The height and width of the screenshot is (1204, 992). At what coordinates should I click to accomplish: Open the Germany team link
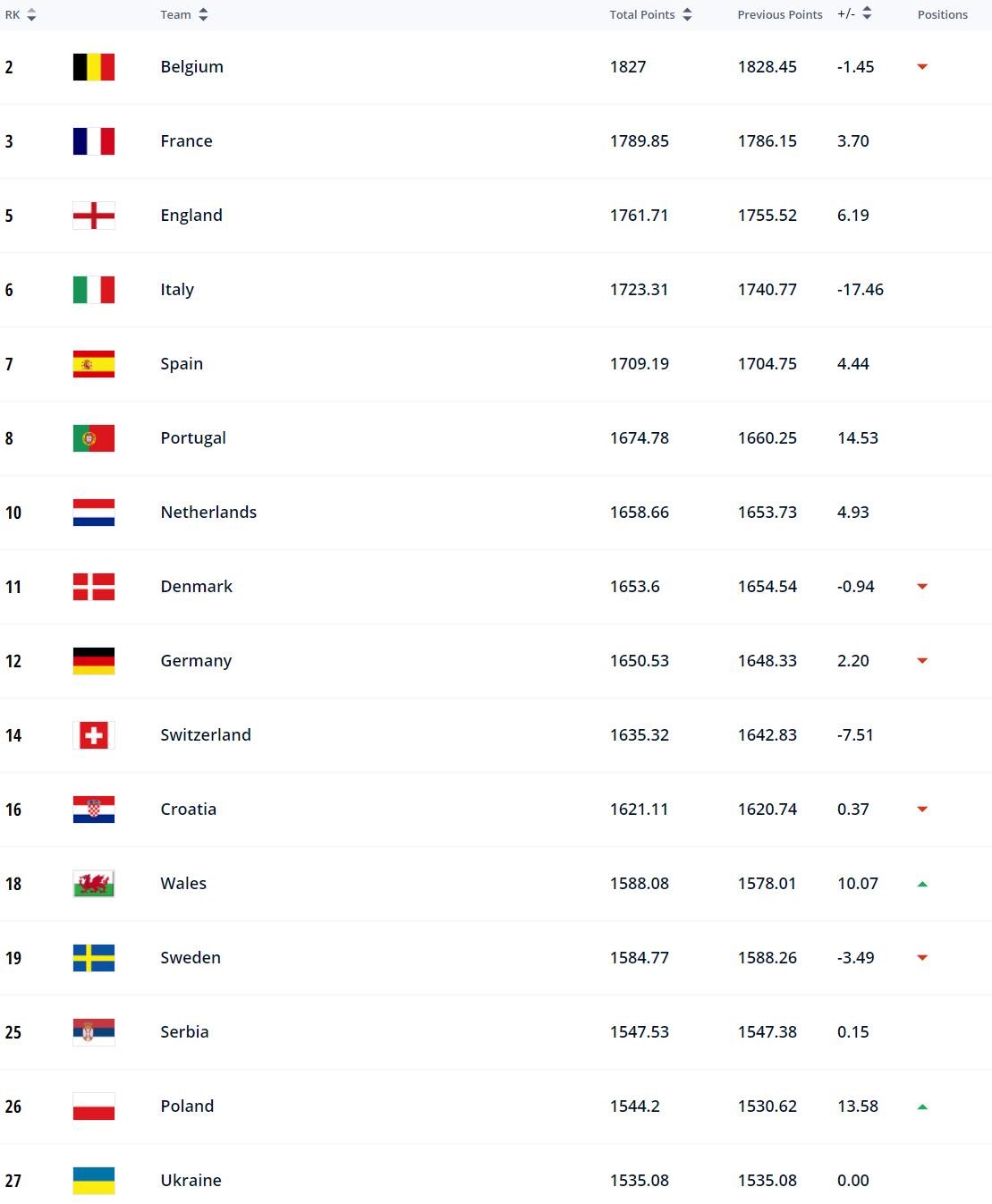196,661
